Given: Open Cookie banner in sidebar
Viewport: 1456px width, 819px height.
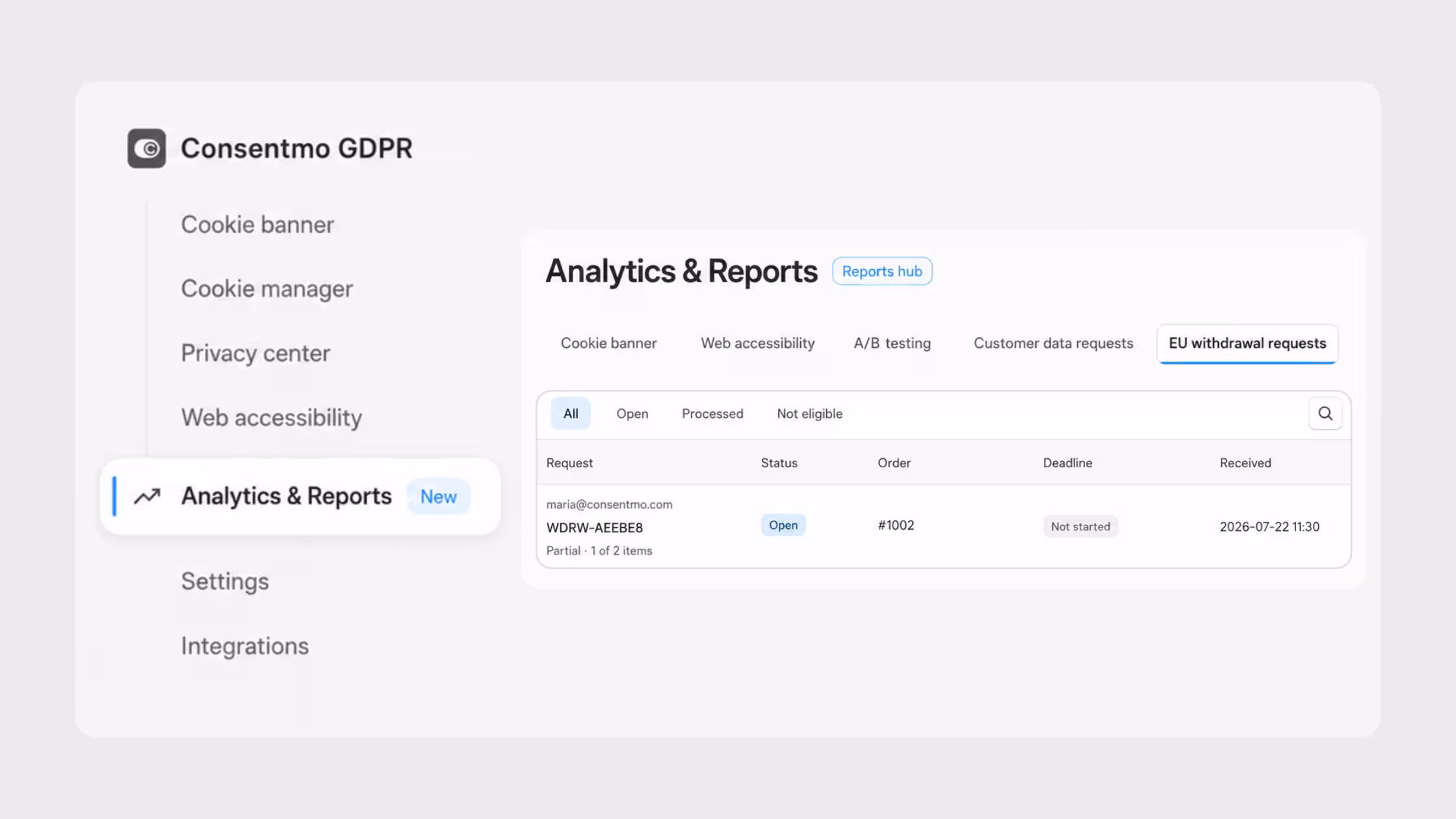Looking at the screenshot, I should coord(257,224).
